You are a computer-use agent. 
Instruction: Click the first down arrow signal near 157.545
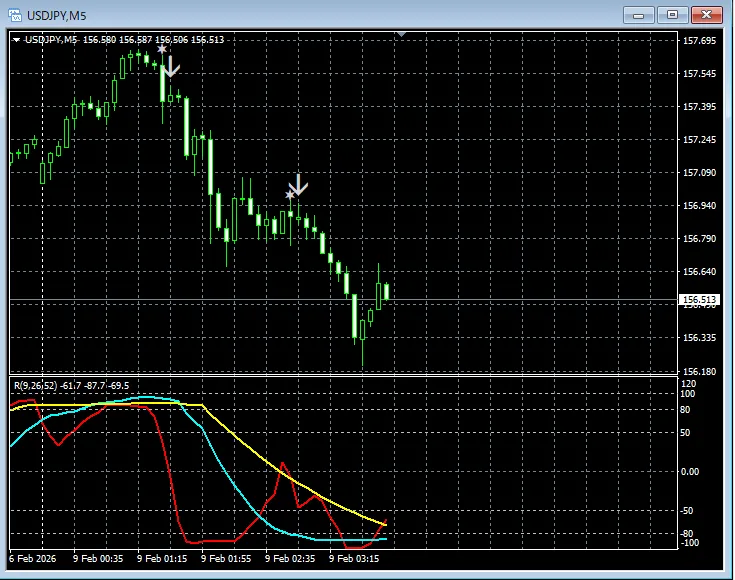[171, 66]
